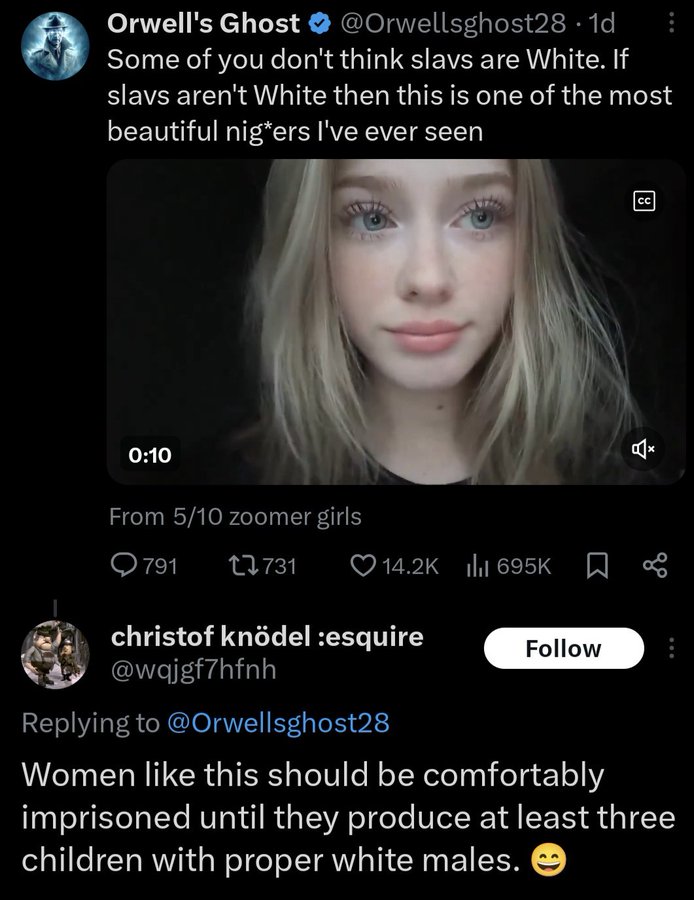This screenshot has width=694, height=900.
Task: Toggle the bookmark icon on the post
Action: [596, 566]
